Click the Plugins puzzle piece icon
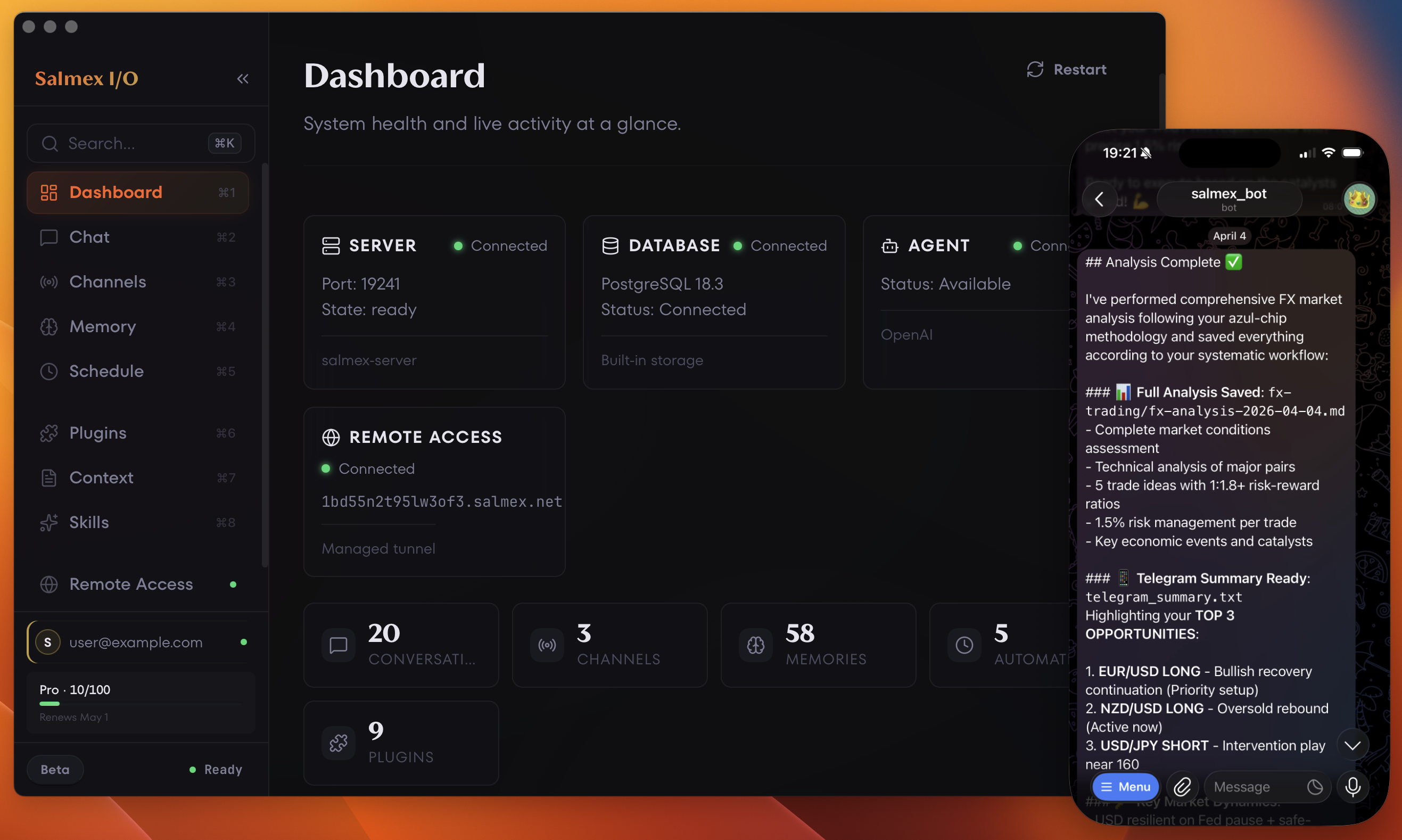The height and width of the screenshot is (840, 1402). [48, 433]
